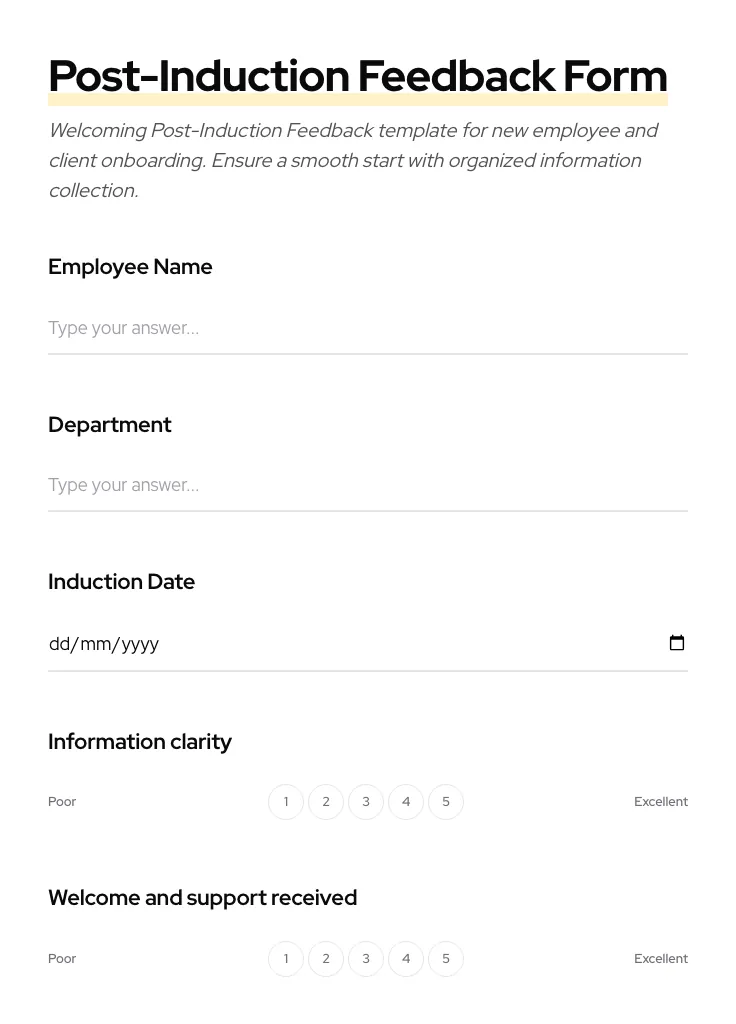The height and width of the screenshot is (1024, 736).
Task: Rate Information clarity as 1
Action: click(x=286, y=802)
